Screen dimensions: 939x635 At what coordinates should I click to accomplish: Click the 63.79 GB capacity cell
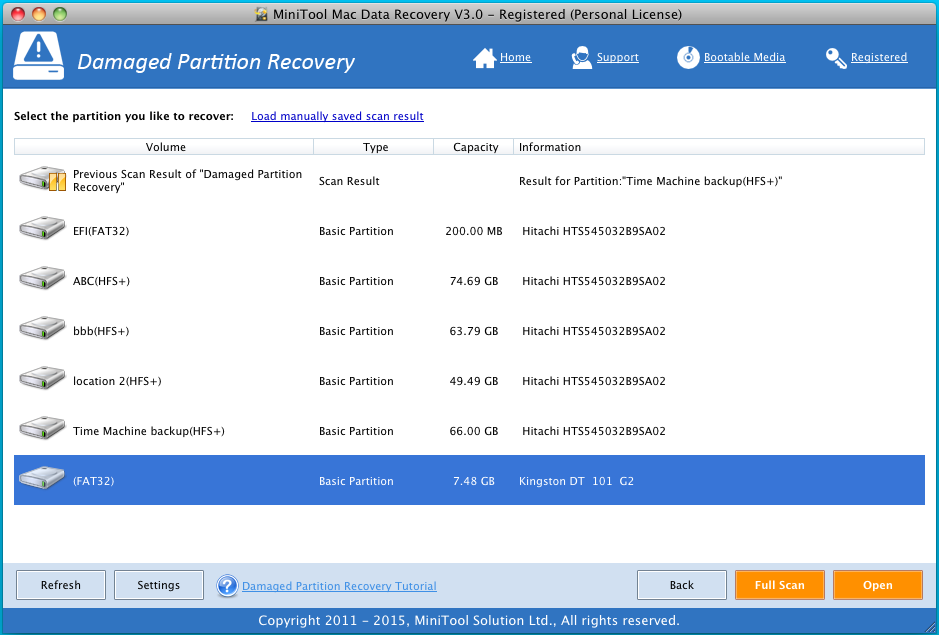coord(474,331)
